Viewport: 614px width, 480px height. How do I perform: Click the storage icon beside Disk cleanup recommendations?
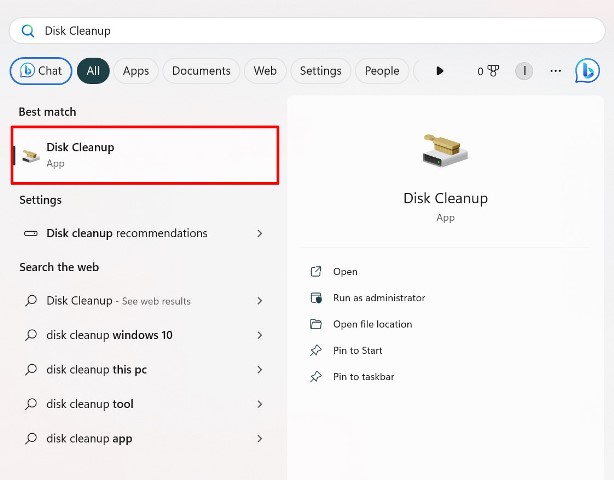[31, 234]
